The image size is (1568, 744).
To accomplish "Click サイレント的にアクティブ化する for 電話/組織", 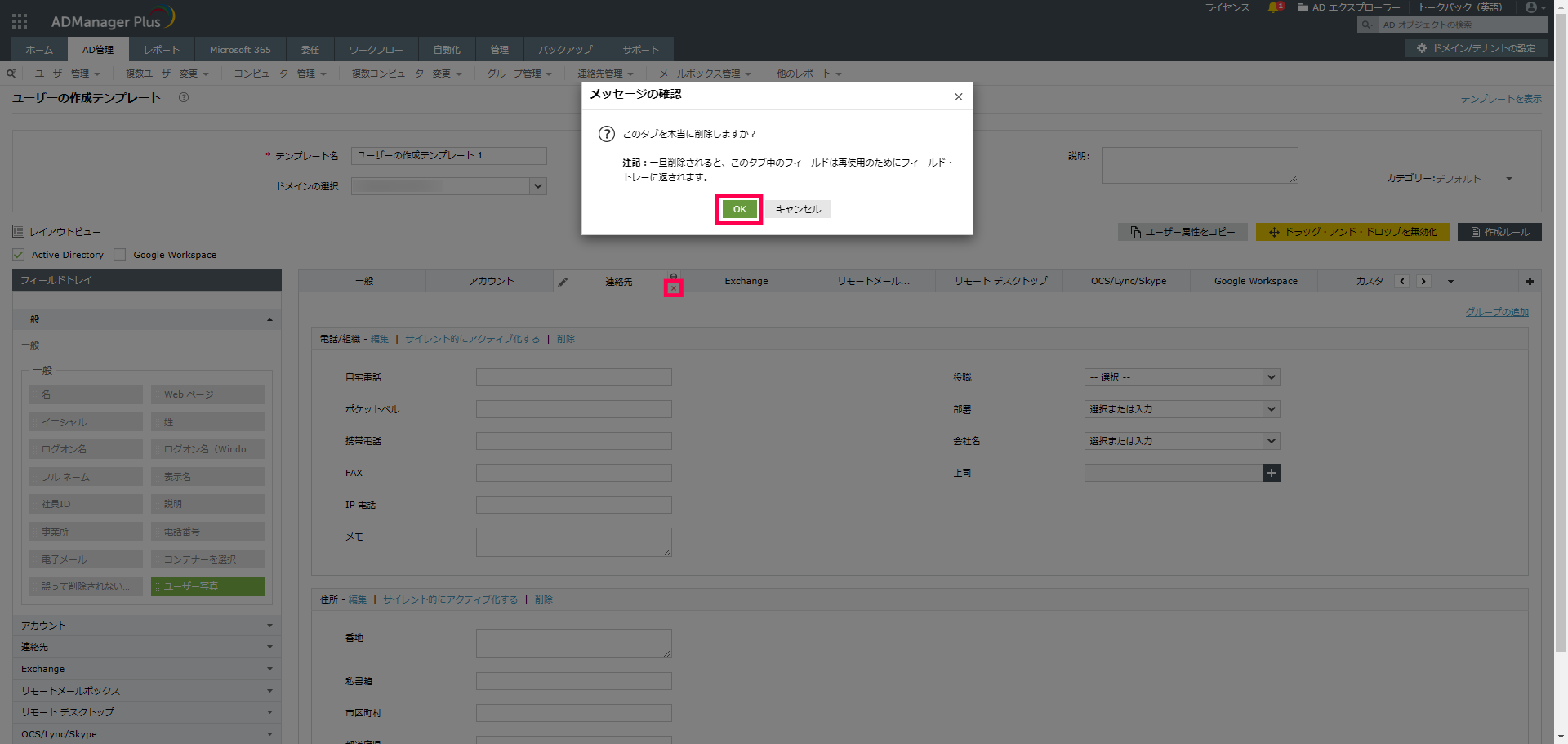I will 472,339.
